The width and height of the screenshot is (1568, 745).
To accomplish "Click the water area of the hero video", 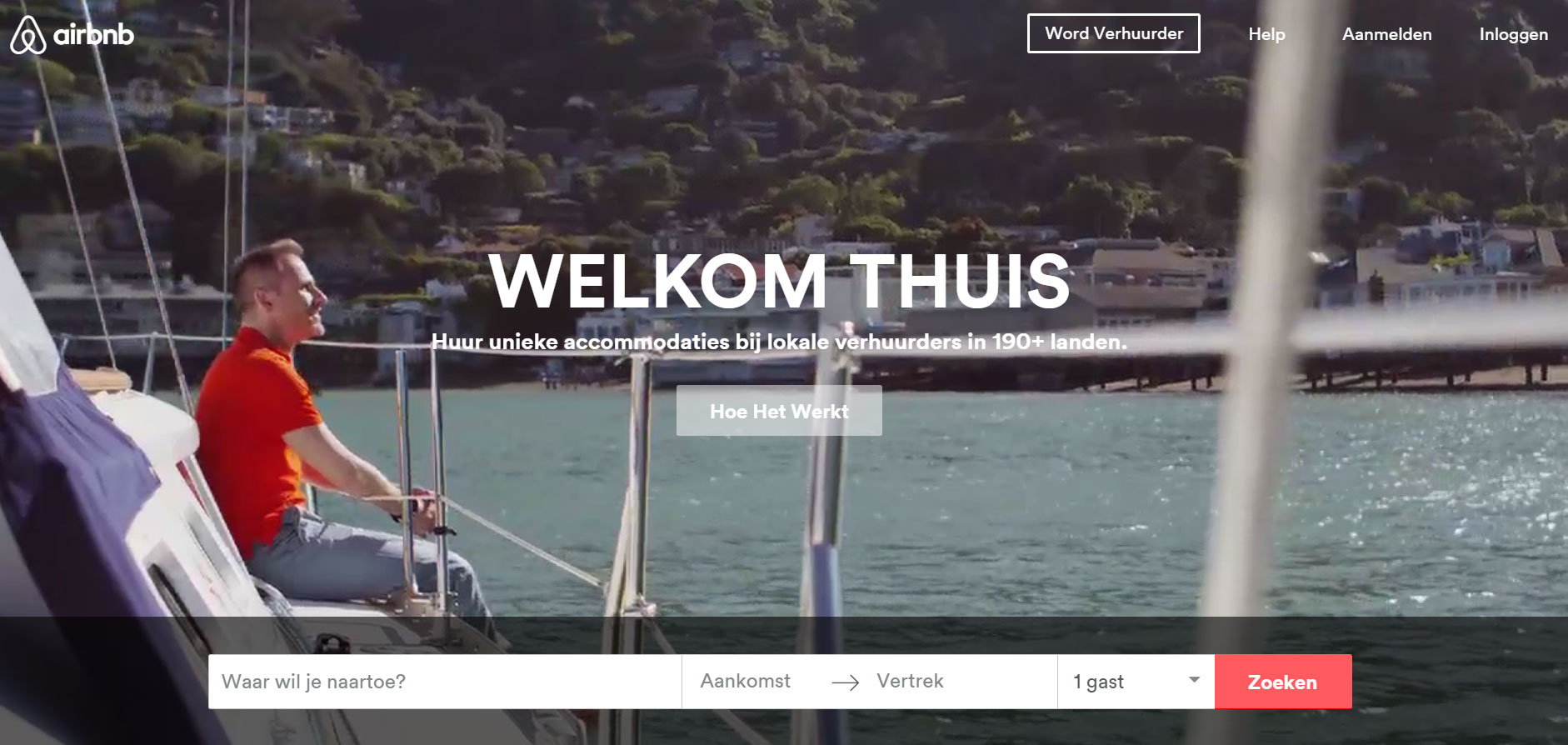I will tap(1000, 500).
